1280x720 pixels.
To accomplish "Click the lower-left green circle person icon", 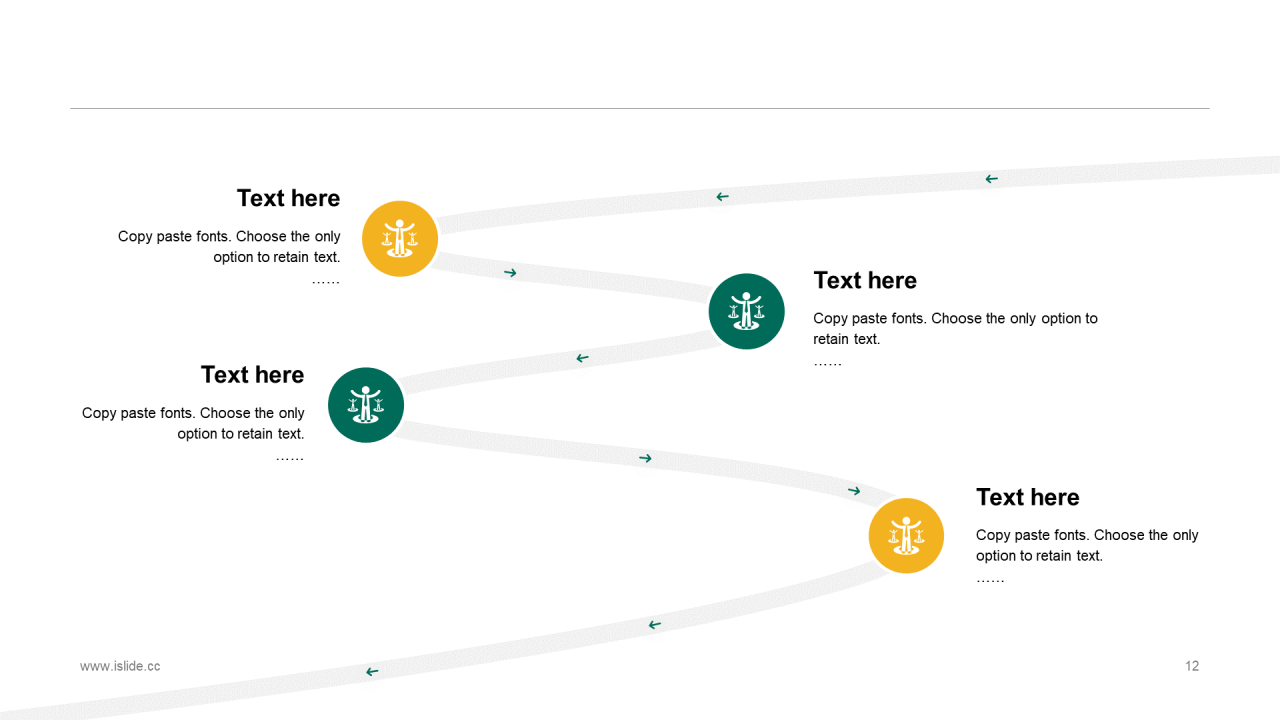I will (x=366, y=405).
